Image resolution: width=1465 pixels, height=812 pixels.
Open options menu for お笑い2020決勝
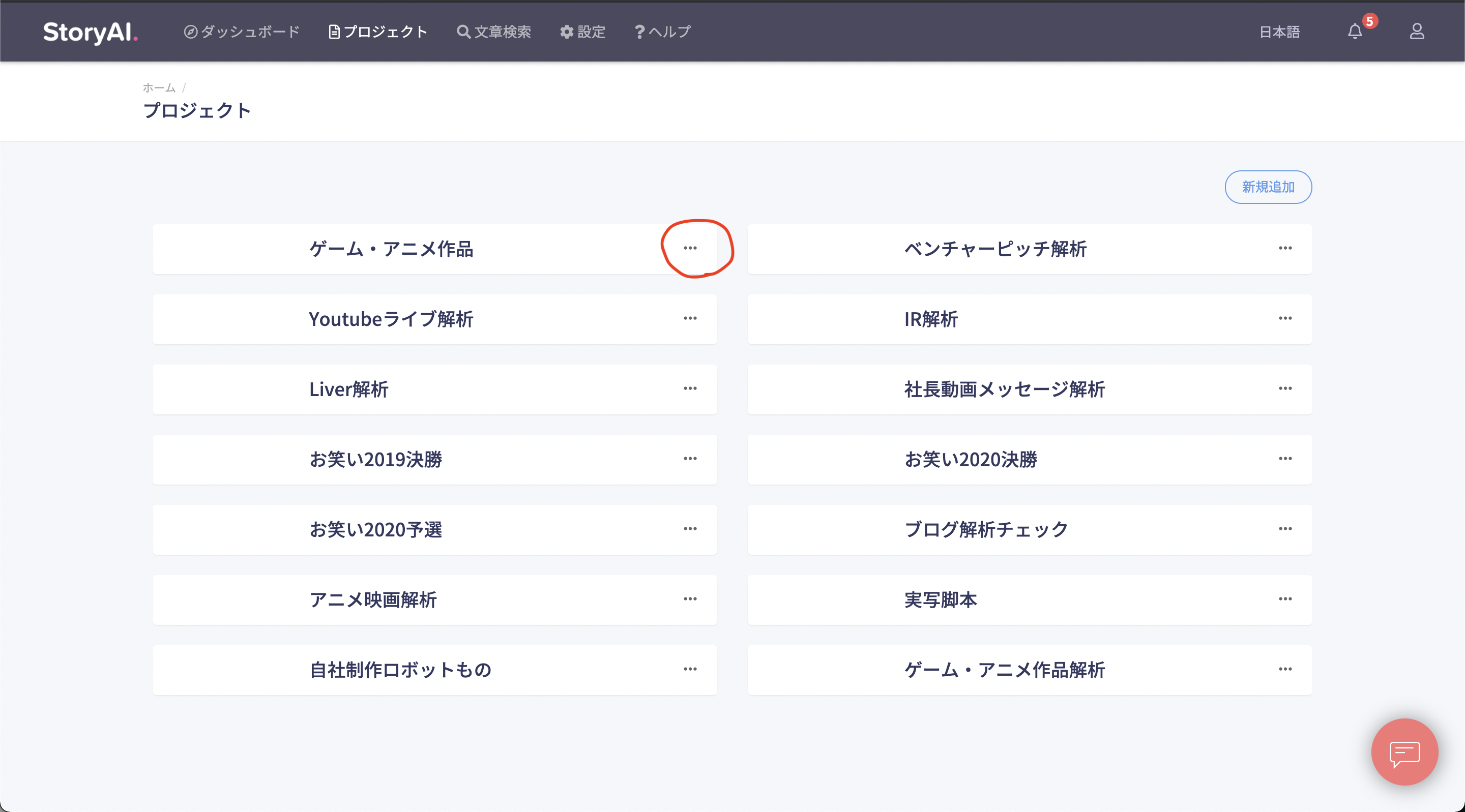click(1285, 458)
